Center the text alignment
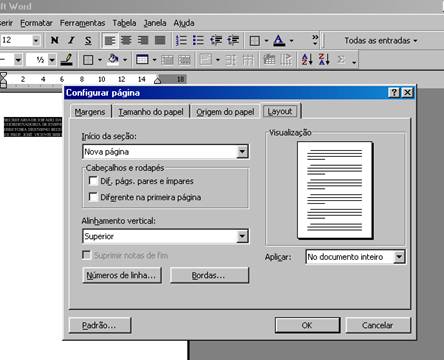This screenshot has height=360, width=444. pos(126,41)
